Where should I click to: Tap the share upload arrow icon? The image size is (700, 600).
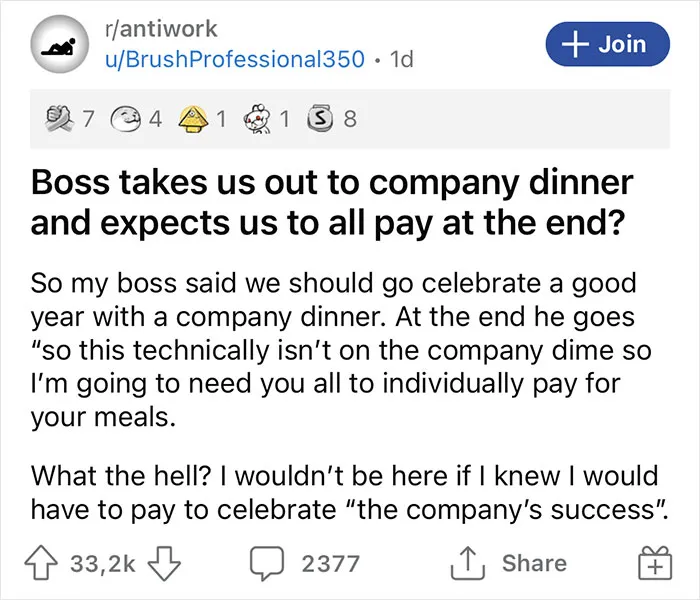coord(467,563)
